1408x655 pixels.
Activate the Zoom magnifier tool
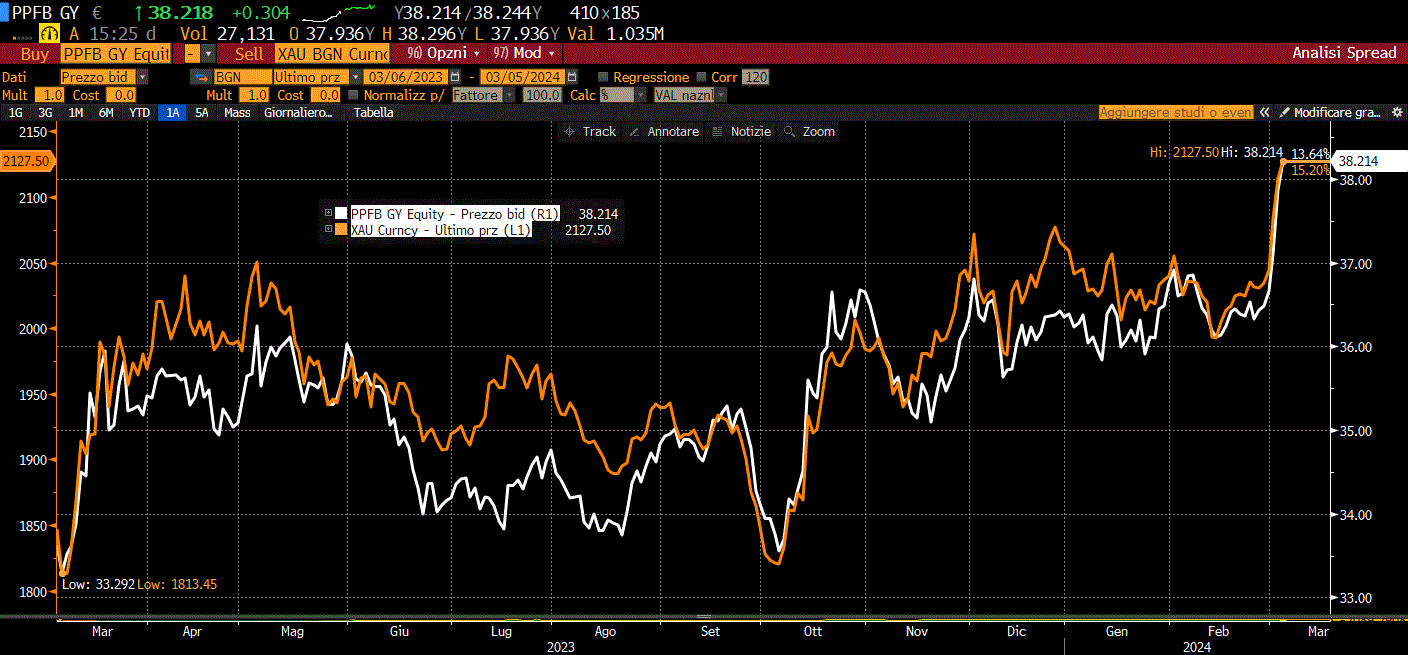pyautogui.click(x=810, y=132)
